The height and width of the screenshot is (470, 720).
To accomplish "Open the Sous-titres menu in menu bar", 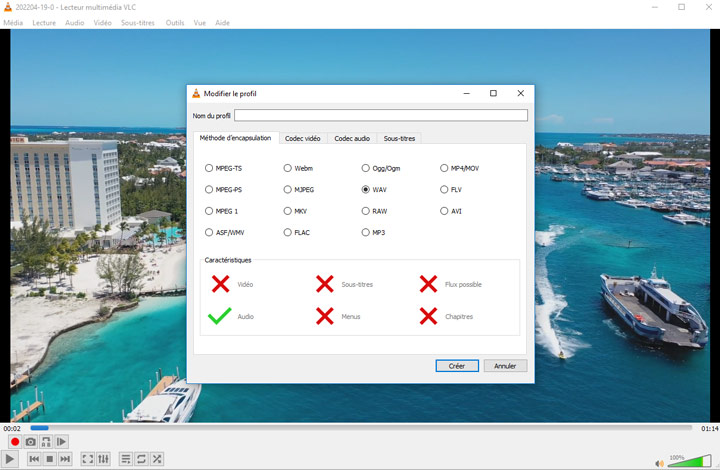I will tap(138, 22).
